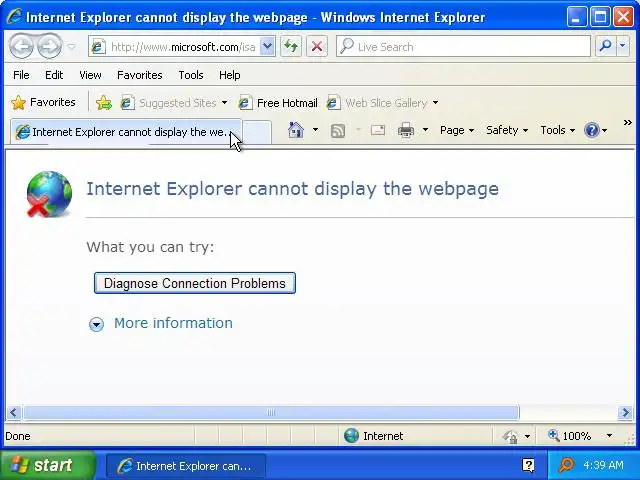Viewport: 640px width, 480px height.
Task: Open the Safety command bar menu
Action: pos(507,130)
